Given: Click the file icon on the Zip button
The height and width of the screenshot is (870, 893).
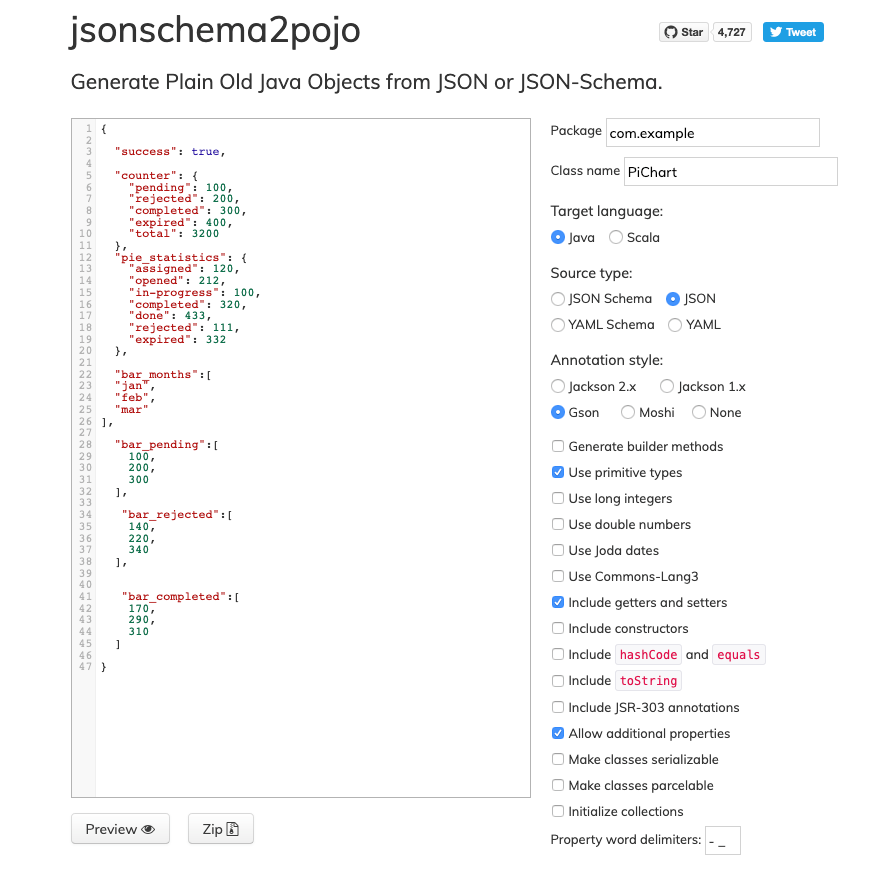Looking at the screenshot, I should click(x=233, y=829).
